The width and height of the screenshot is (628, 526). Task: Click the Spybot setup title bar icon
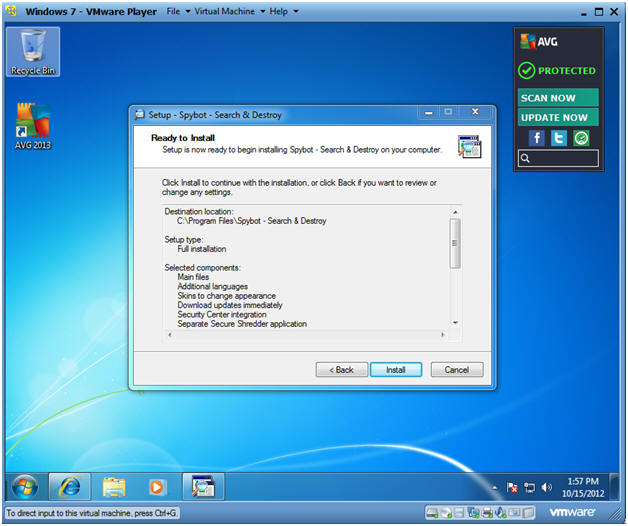139,115
